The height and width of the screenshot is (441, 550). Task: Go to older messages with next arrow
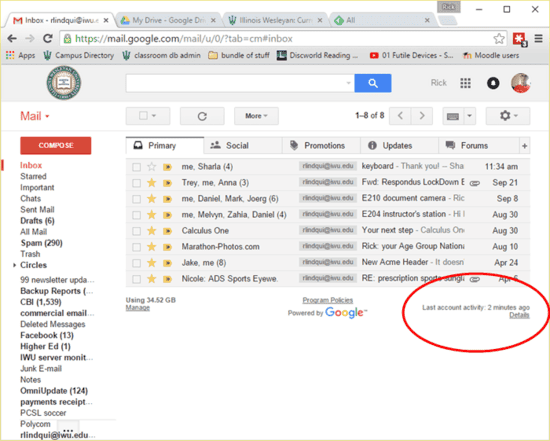[x=422, y=116]
